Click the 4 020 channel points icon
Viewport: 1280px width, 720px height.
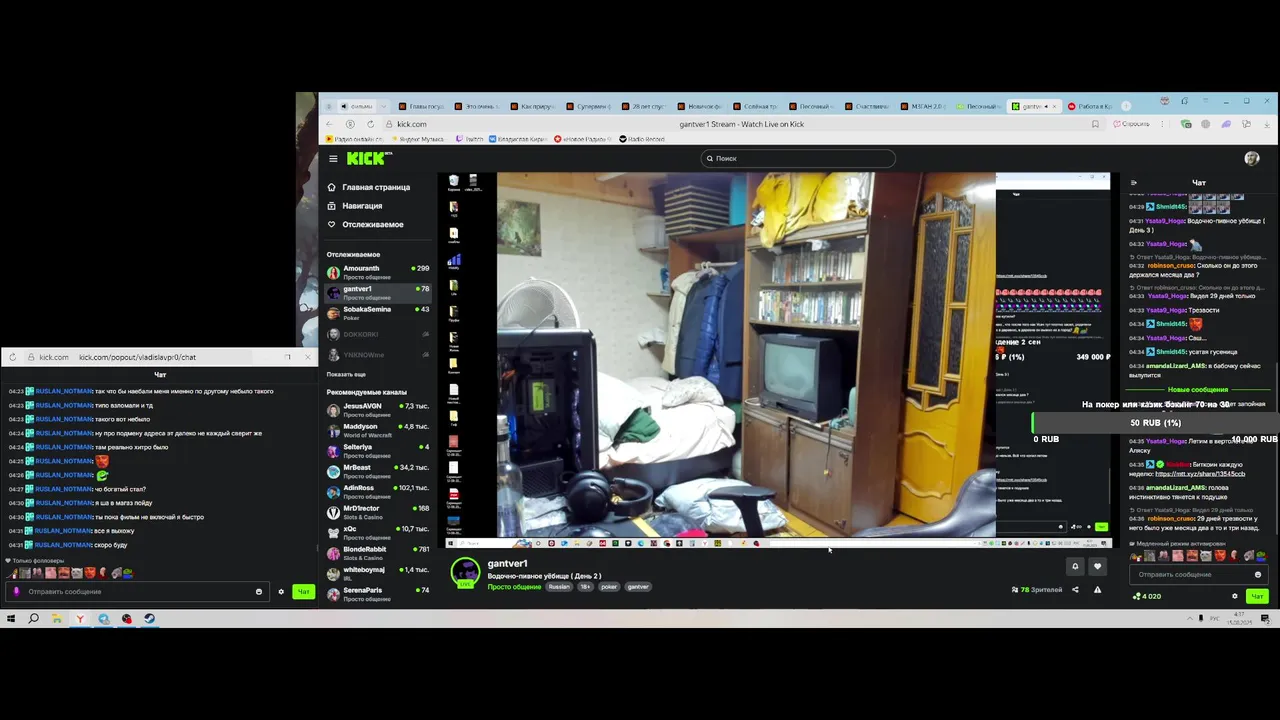click(1136, 596)
